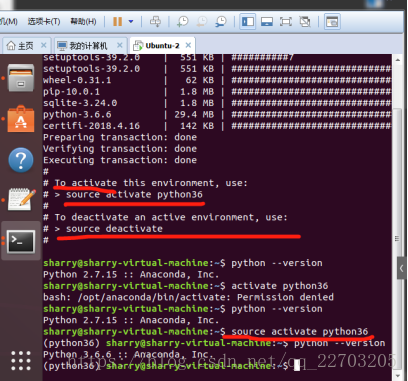Click the 'sqlite-3.24.0' package row
Viewport: 408px width, 381px height.
(217, 103)
